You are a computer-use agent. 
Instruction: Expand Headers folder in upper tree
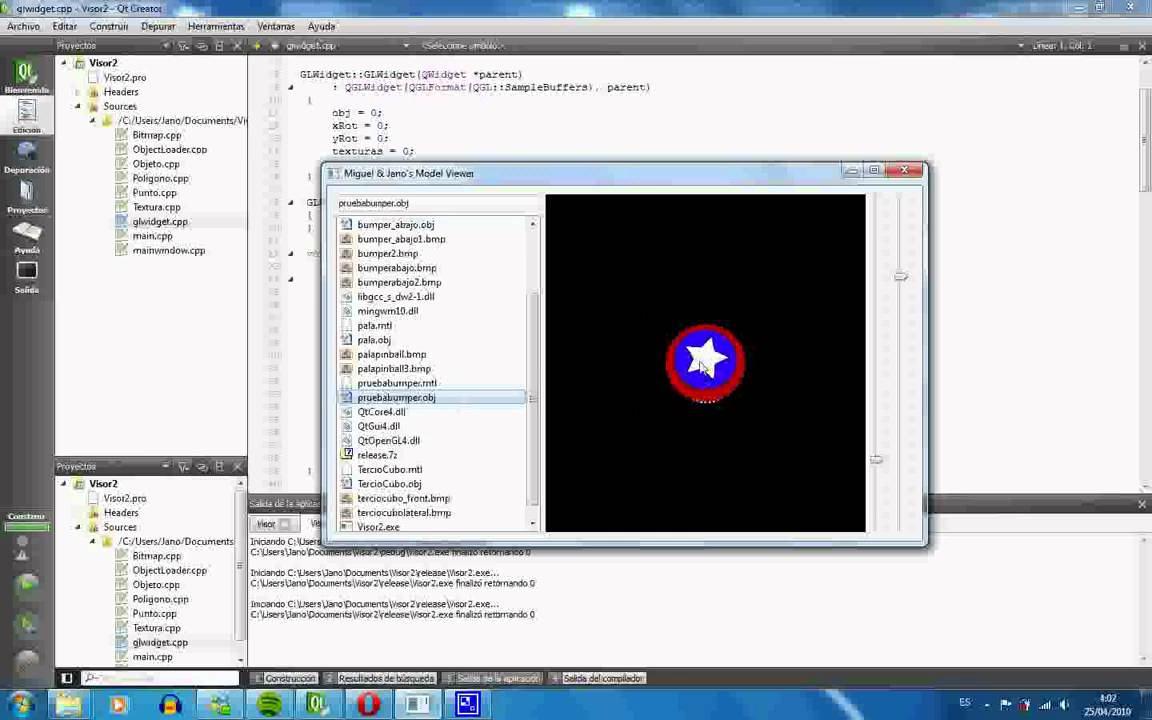pos(78,92)
